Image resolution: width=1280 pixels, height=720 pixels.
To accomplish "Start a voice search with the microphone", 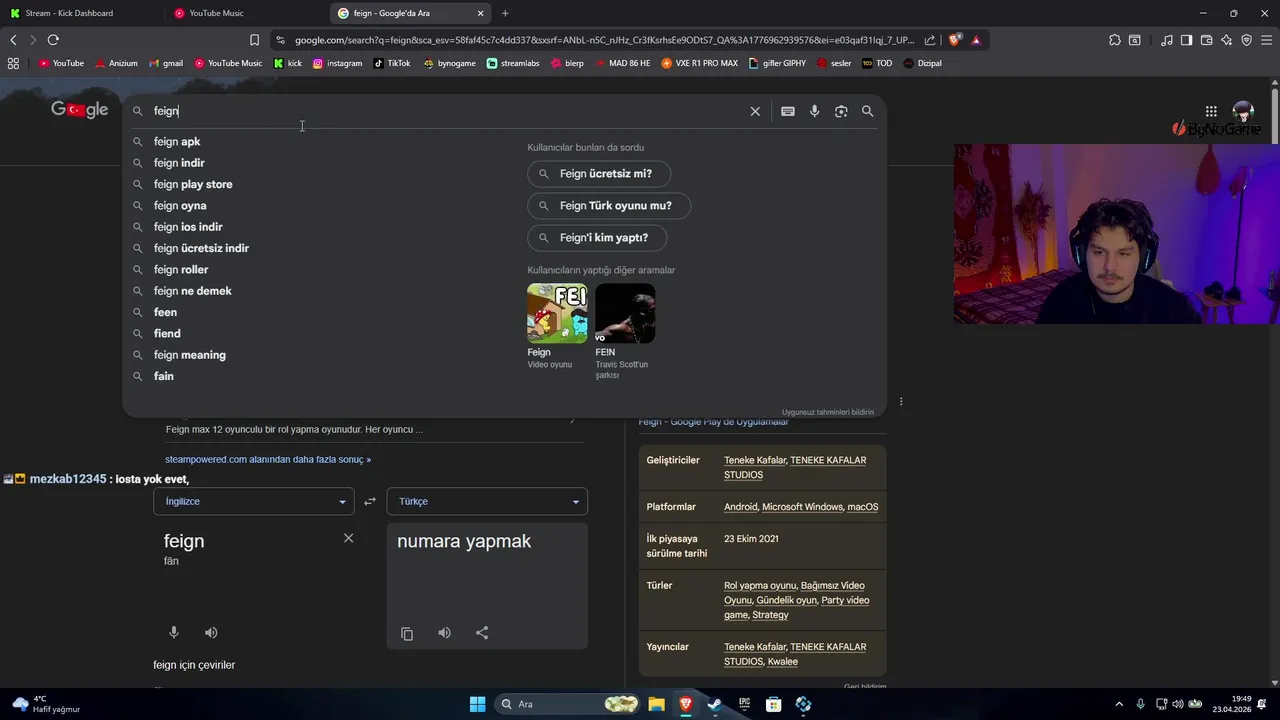I will point(814,111).
